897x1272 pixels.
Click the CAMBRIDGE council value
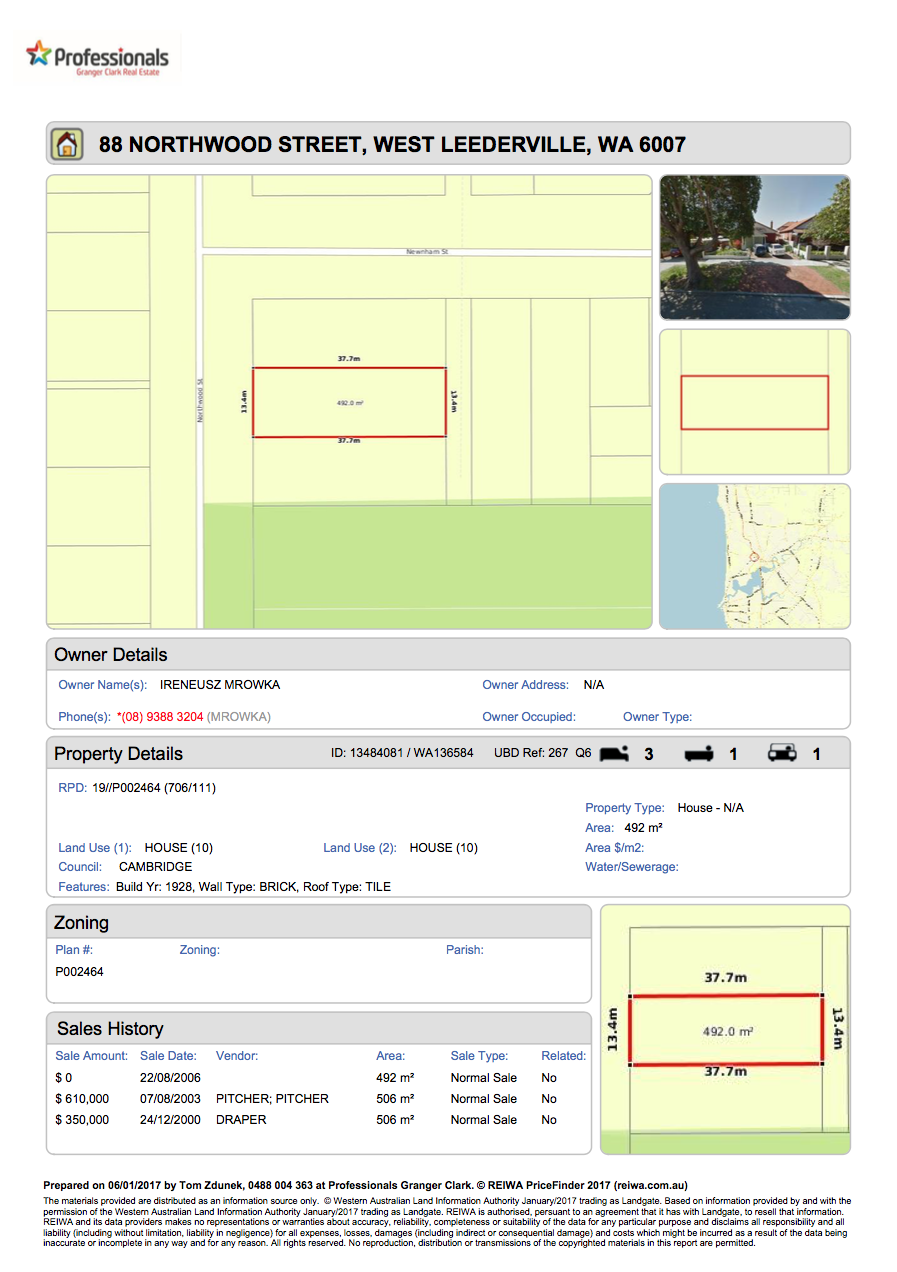155,867
